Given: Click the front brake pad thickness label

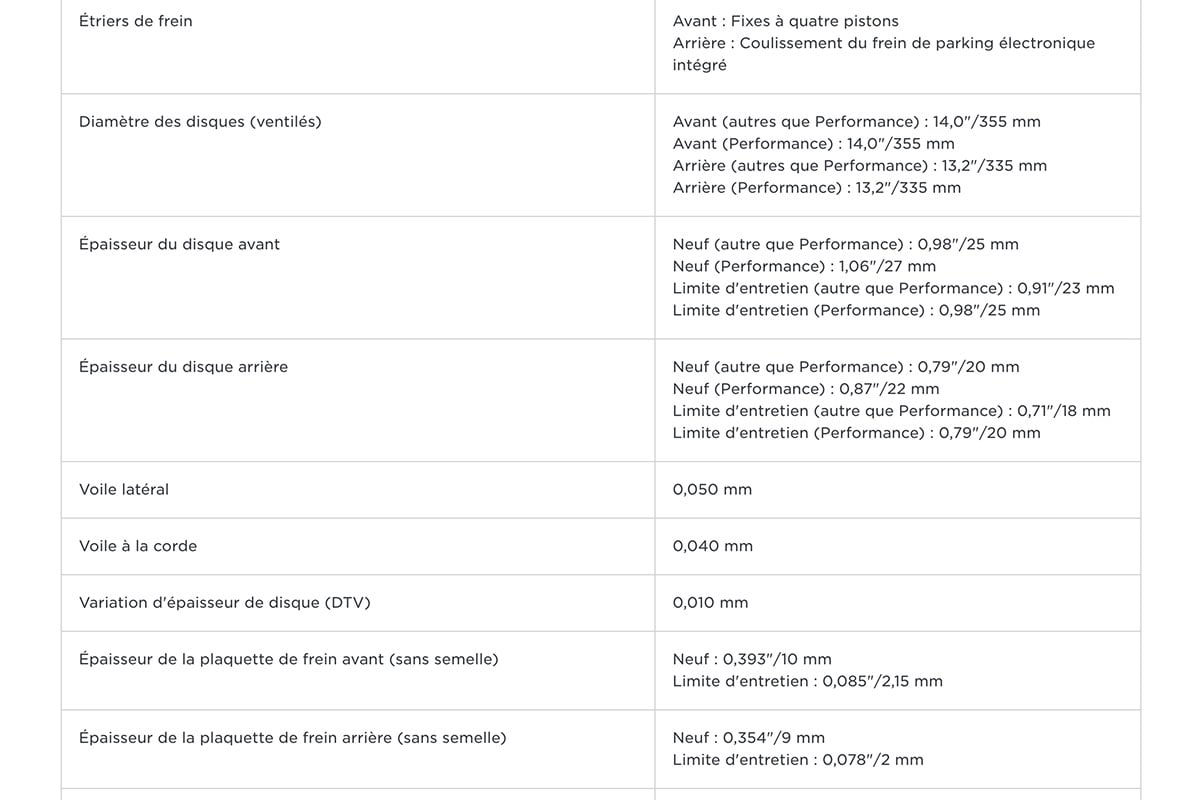Looking at the screenshot, I should pyautogui.click(x=288, y=659).
